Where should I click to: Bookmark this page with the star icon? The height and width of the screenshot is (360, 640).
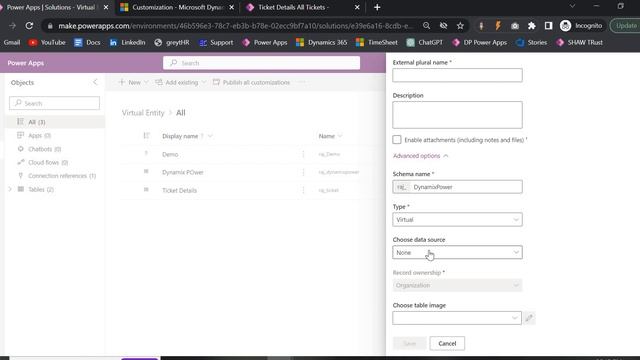[460, 26]
